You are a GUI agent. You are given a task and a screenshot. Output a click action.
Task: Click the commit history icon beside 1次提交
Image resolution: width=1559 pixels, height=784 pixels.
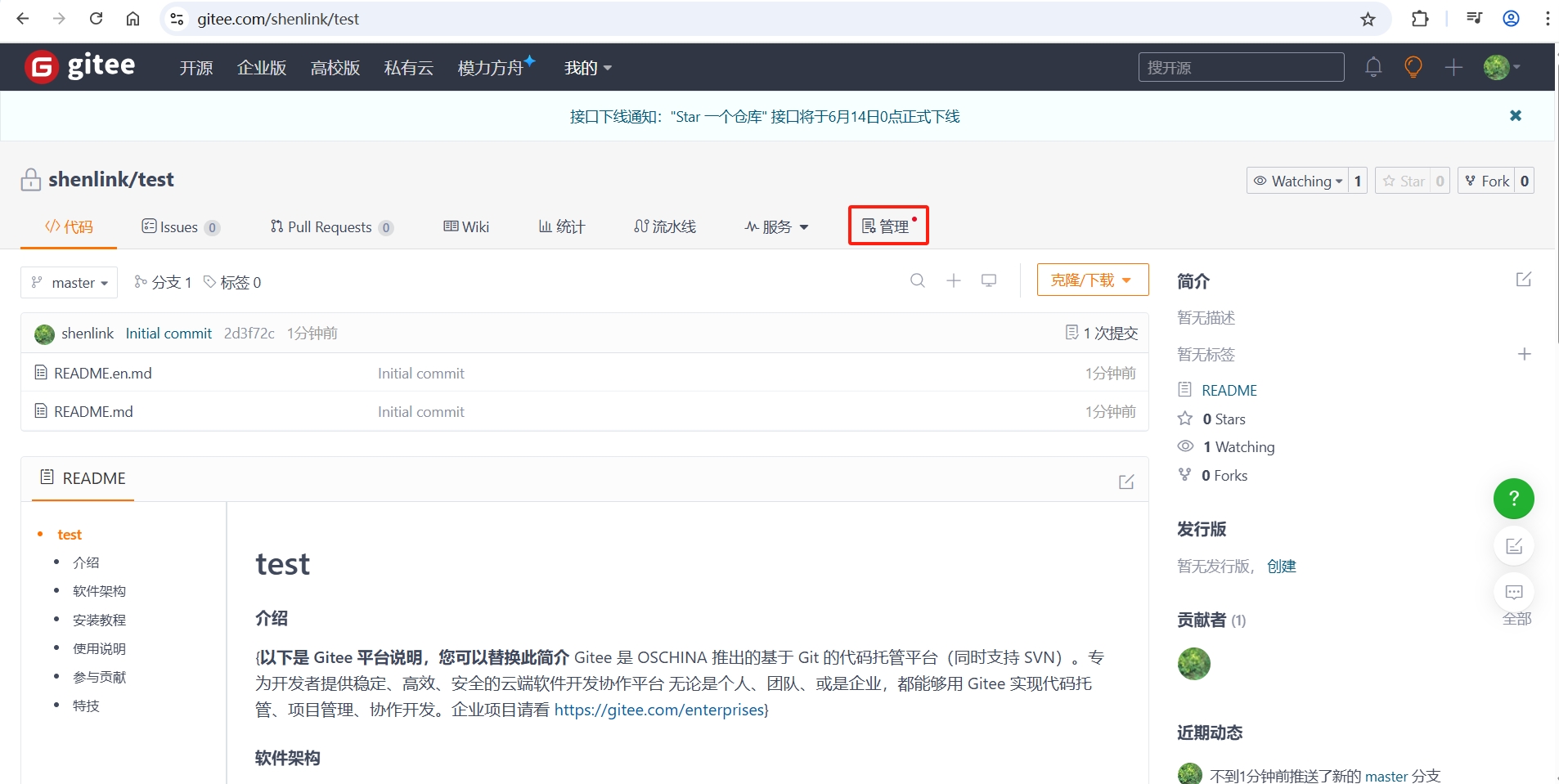tap(1072, 332)
